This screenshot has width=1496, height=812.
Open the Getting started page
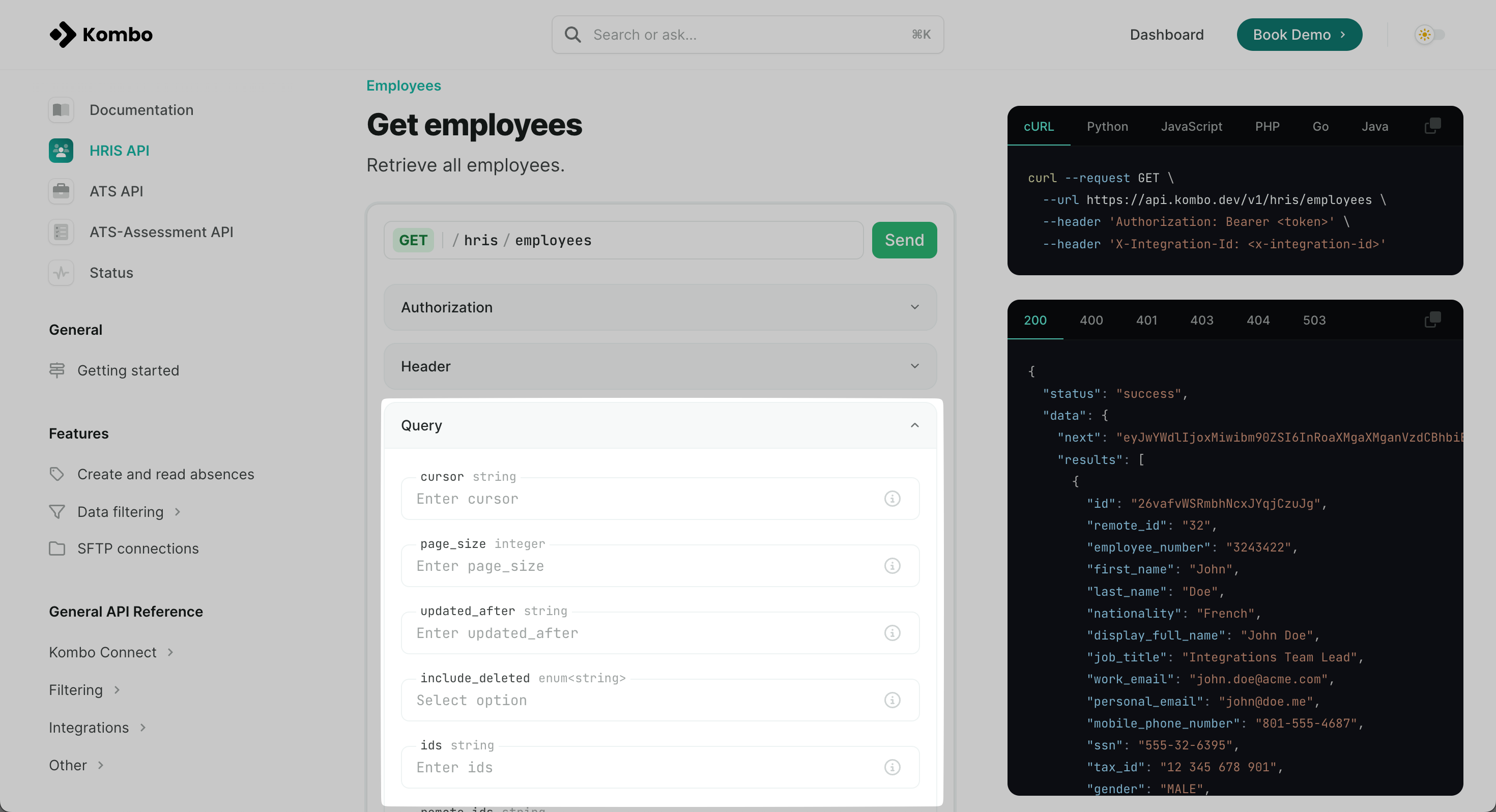[128, 370]
